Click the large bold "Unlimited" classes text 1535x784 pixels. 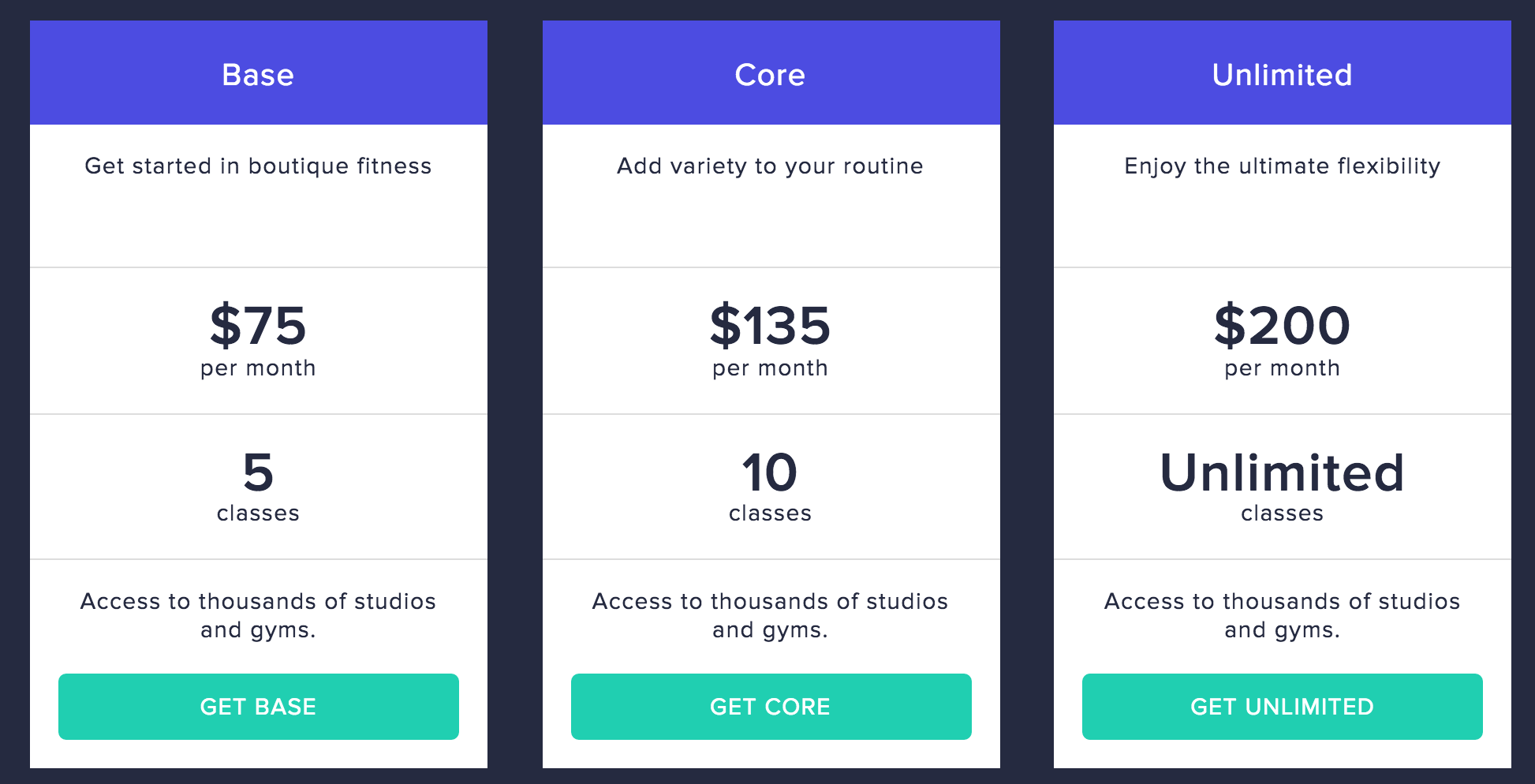[x=1282, y=472]
